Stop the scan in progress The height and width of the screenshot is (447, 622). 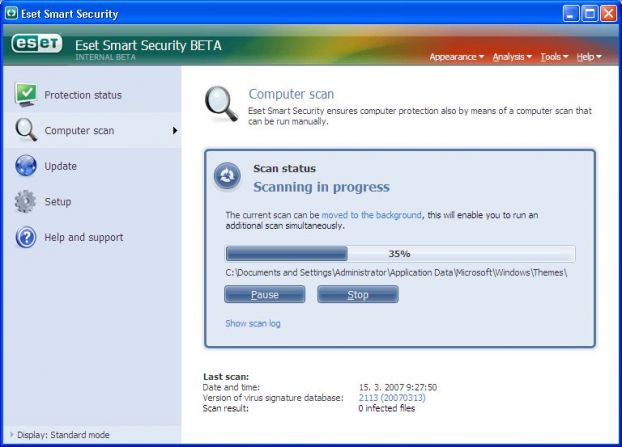357,295
